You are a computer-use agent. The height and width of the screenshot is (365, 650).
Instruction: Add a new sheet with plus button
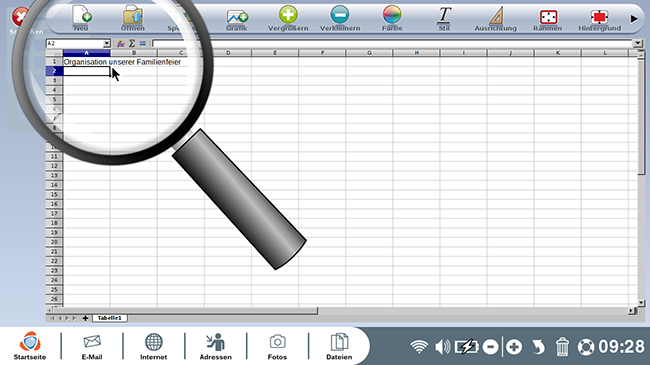(x=85, y=318)
